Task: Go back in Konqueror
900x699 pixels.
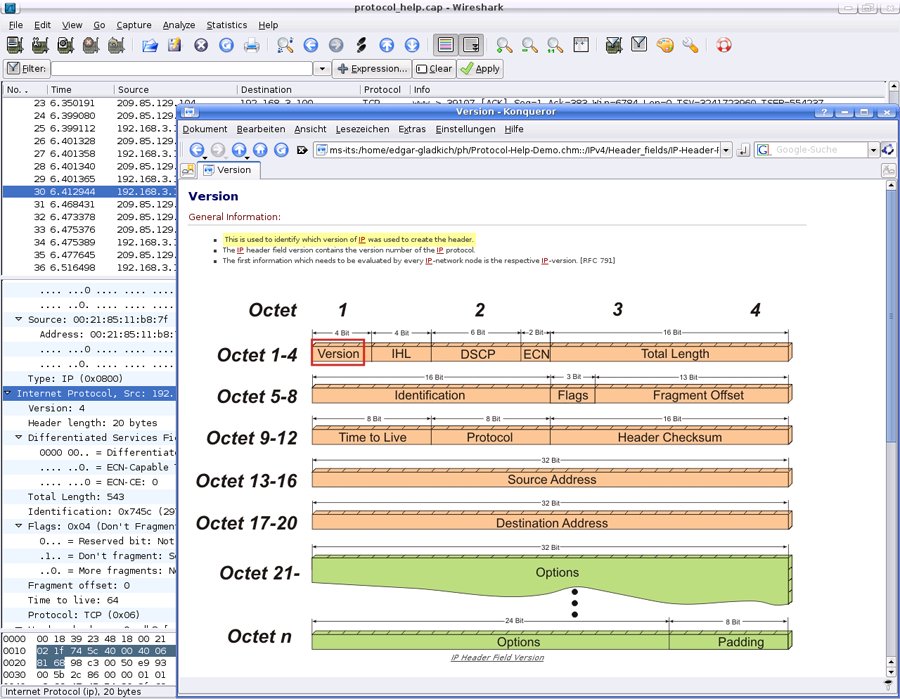Action: (197, 150)
